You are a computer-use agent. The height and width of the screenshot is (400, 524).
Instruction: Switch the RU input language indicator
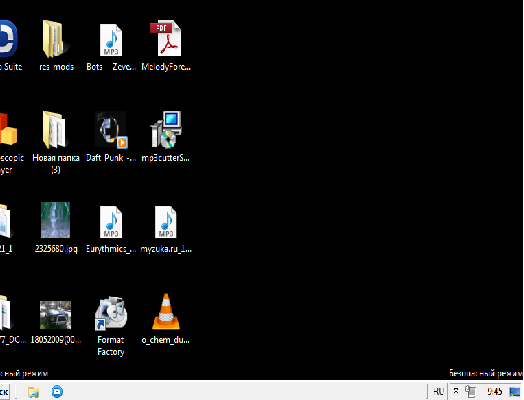pyautogui.click(x=438, y=391)
